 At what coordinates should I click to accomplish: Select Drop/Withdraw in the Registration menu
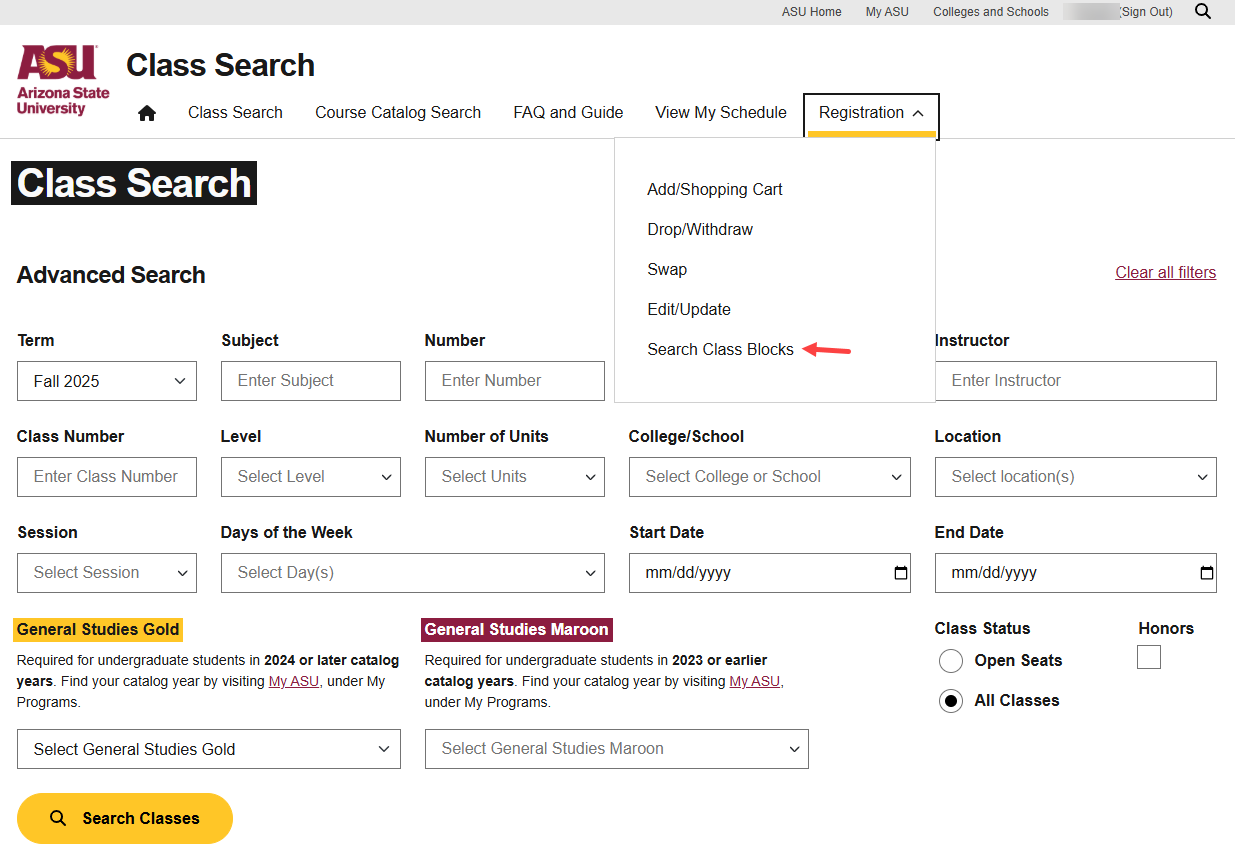(x=700, y=229)
